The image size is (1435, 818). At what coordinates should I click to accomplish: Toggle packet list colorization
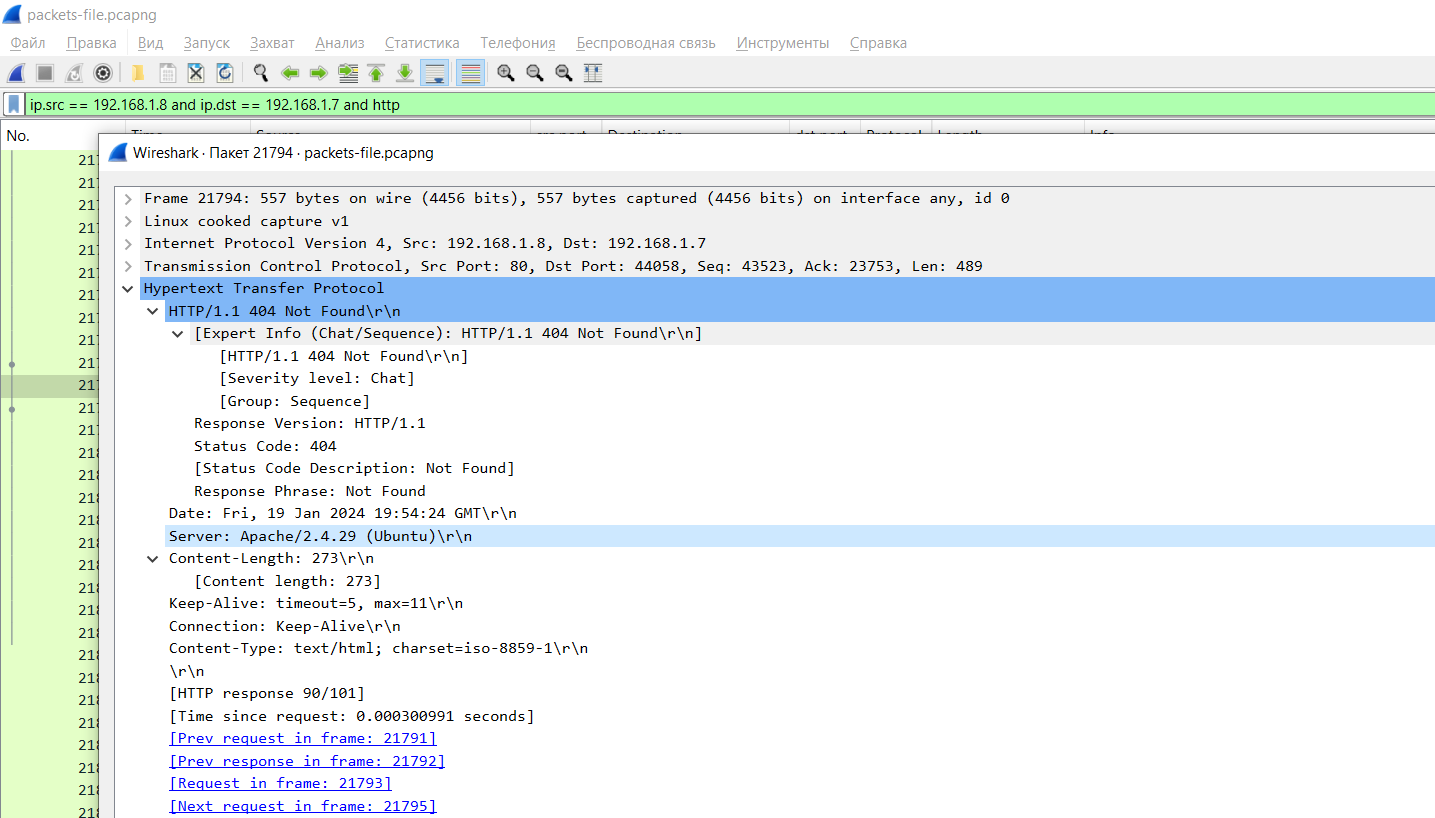[x=470, y=73]
